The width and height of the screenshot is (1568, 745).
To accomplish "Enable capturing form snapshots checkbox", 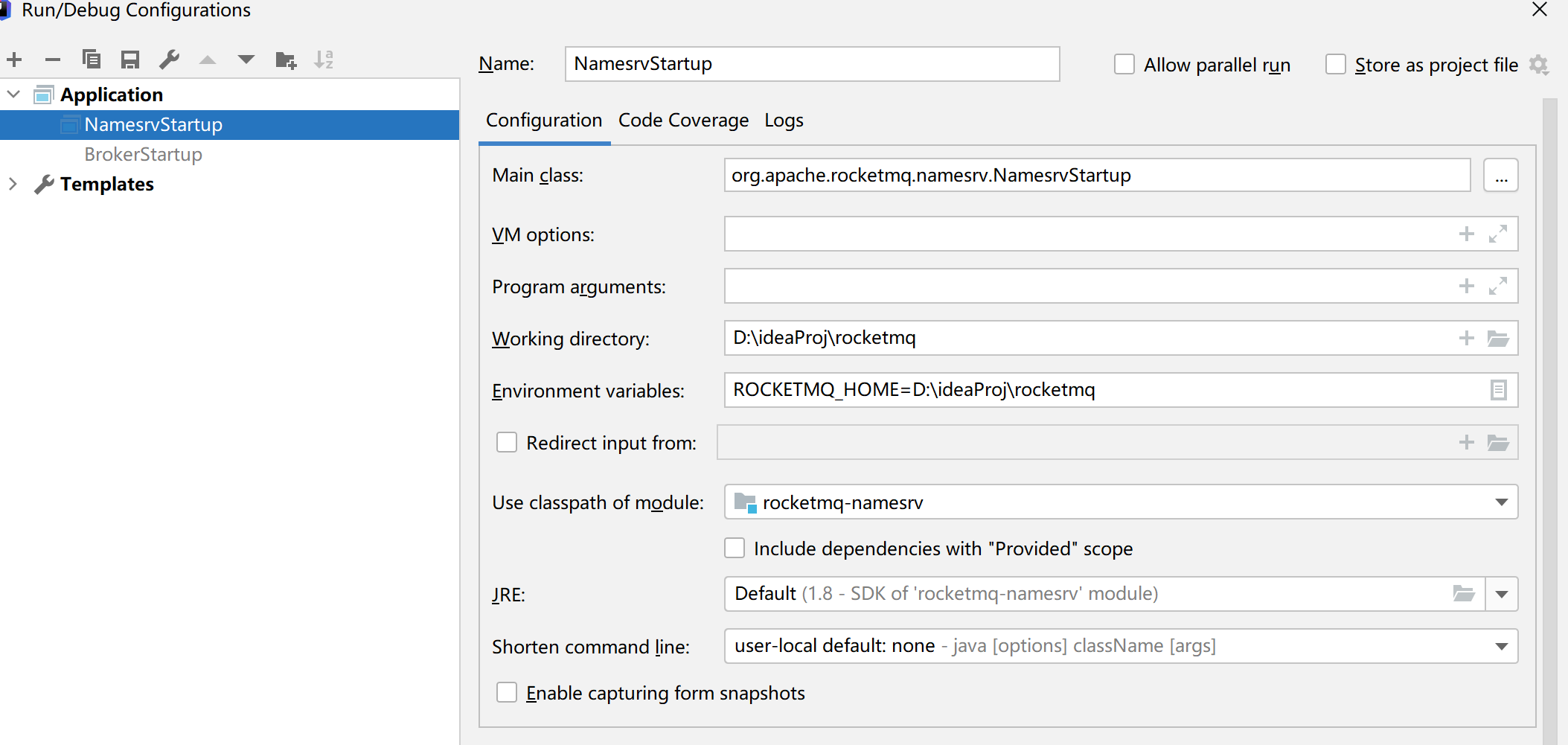I will [507, 693].
